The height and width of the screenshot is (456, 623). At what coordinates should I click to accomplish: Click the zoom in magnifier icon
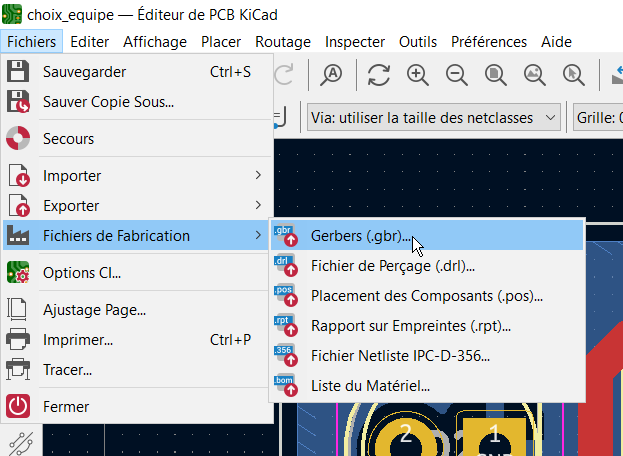pyautogui.click(x=418, y=74)
